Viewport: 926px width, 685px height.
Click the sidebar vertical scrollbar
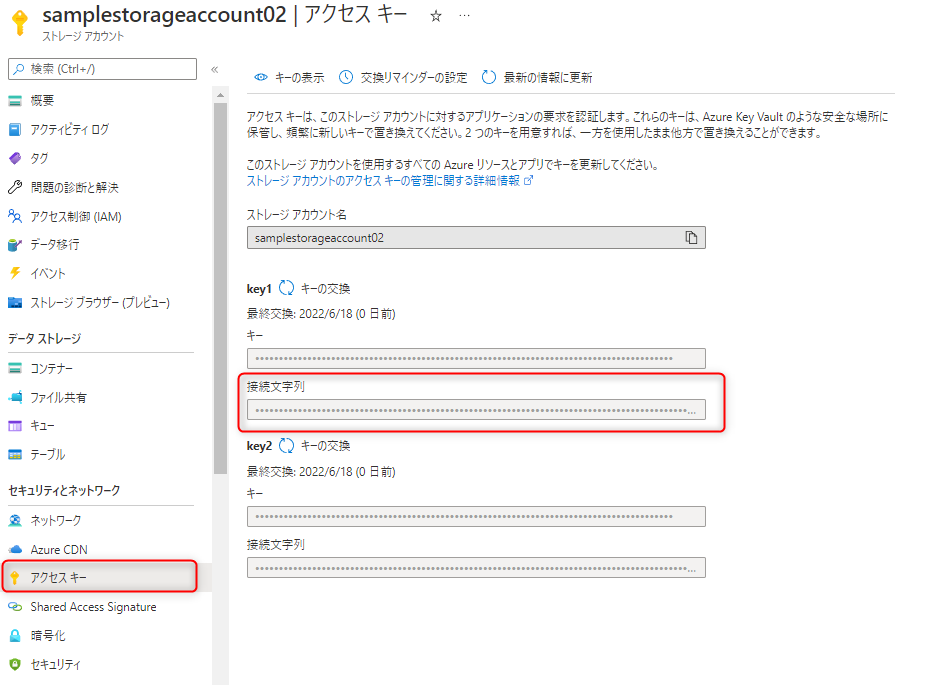(220, 280)
